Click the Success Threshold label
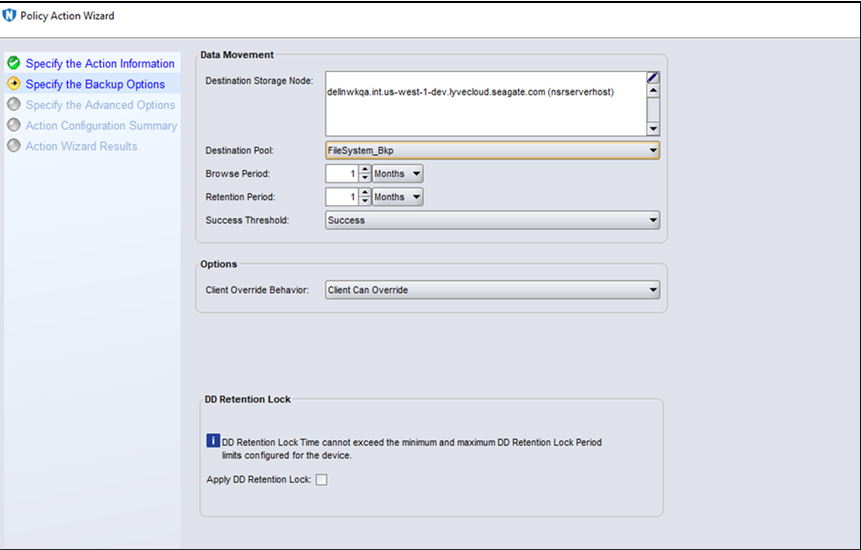This screenshot has height=550, width=861. coord(247,220)
